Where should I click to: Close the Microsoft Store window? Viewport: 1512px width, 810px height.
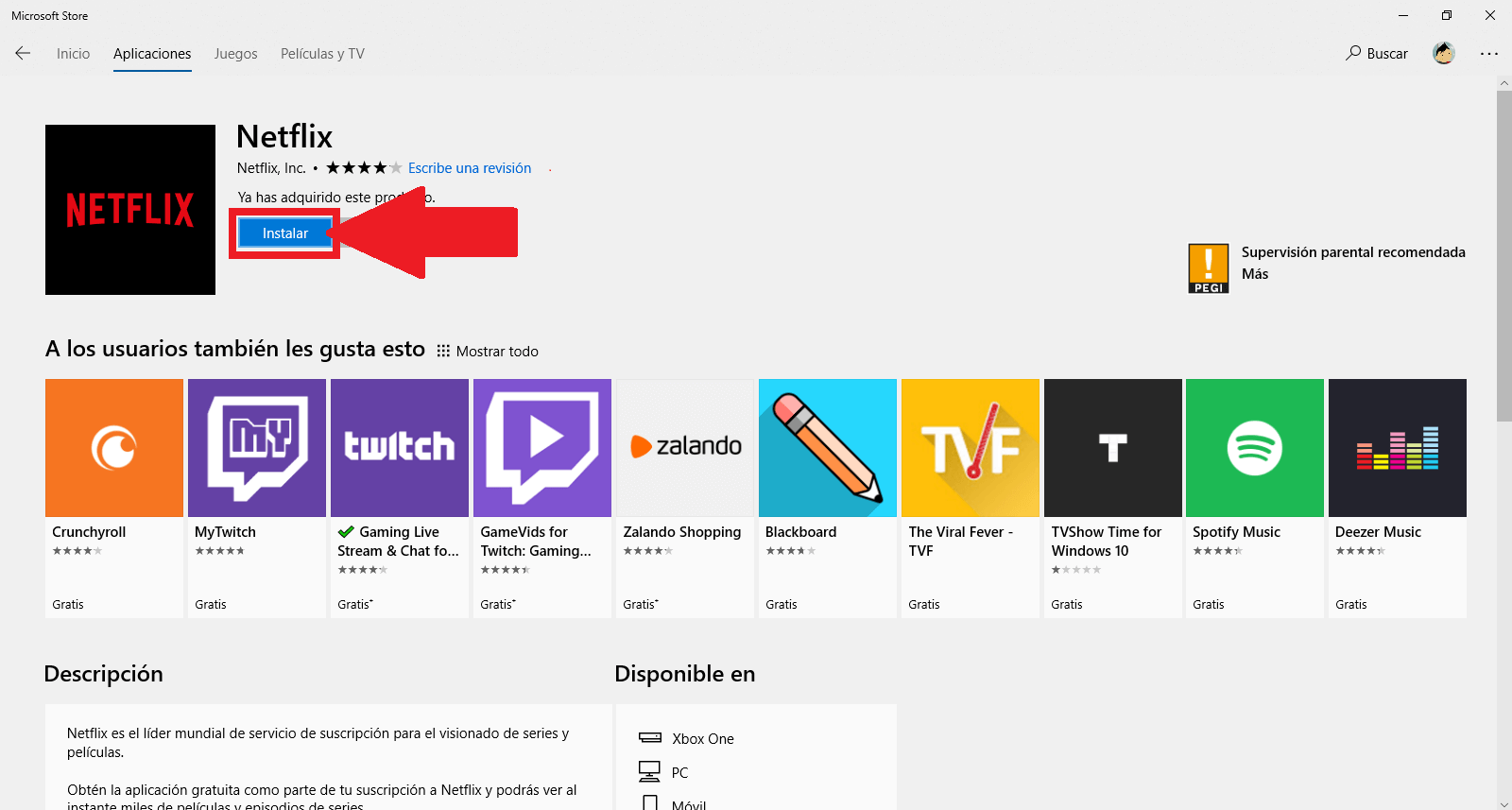[x=1490, y=15]
